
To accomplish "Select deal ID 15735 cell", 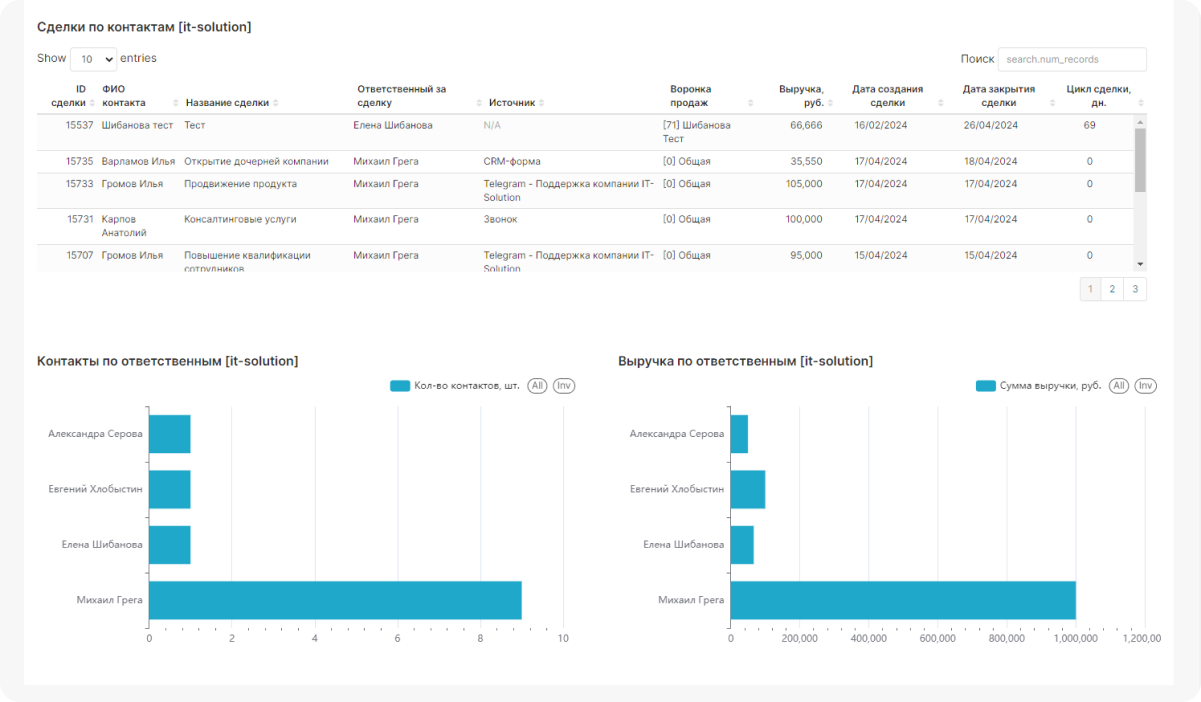I will click(79, 161).
